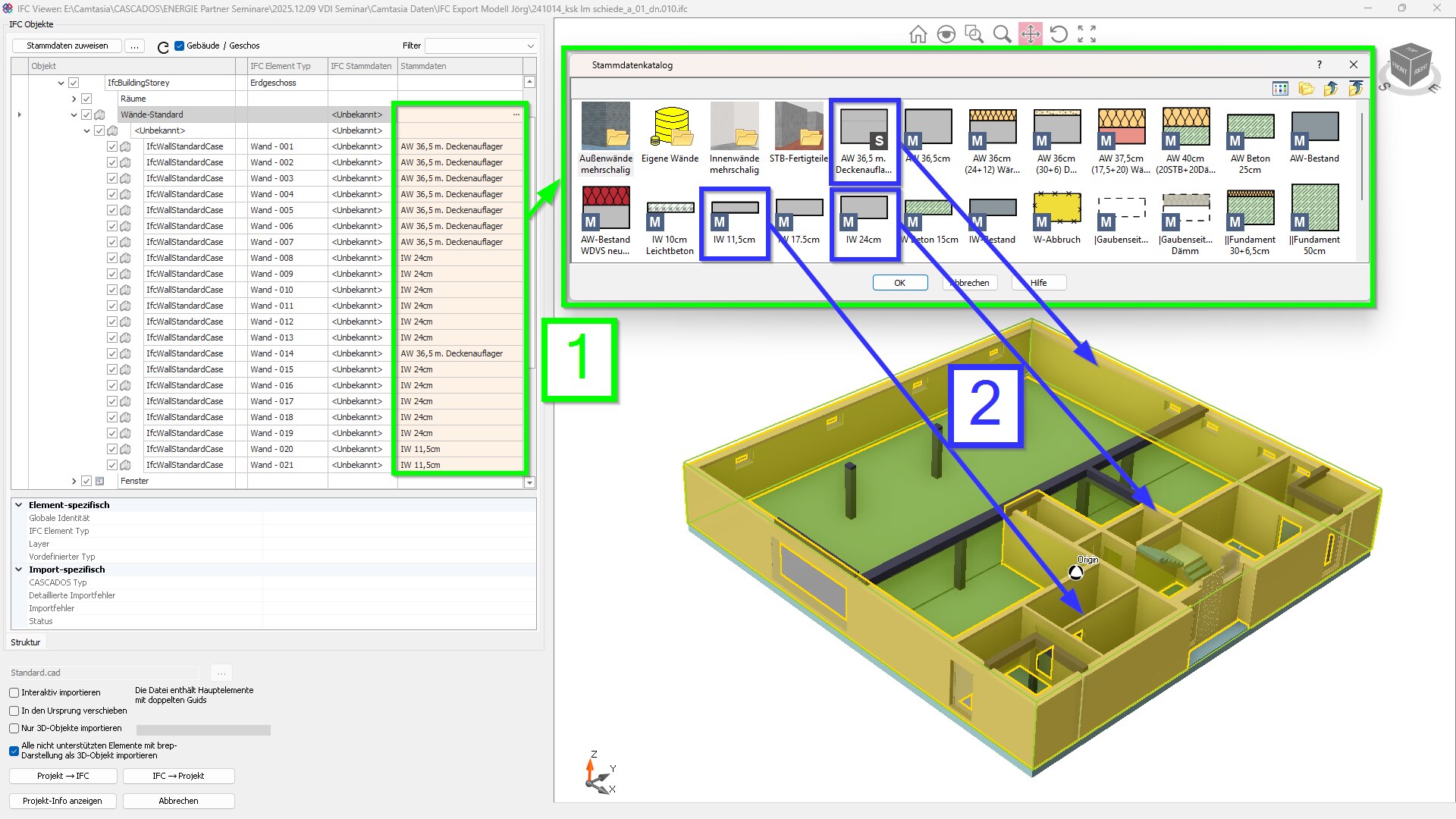
Task: Select the AW 40cm (20STB+20Dä...) wall type
Action: tap(1186, 143)
